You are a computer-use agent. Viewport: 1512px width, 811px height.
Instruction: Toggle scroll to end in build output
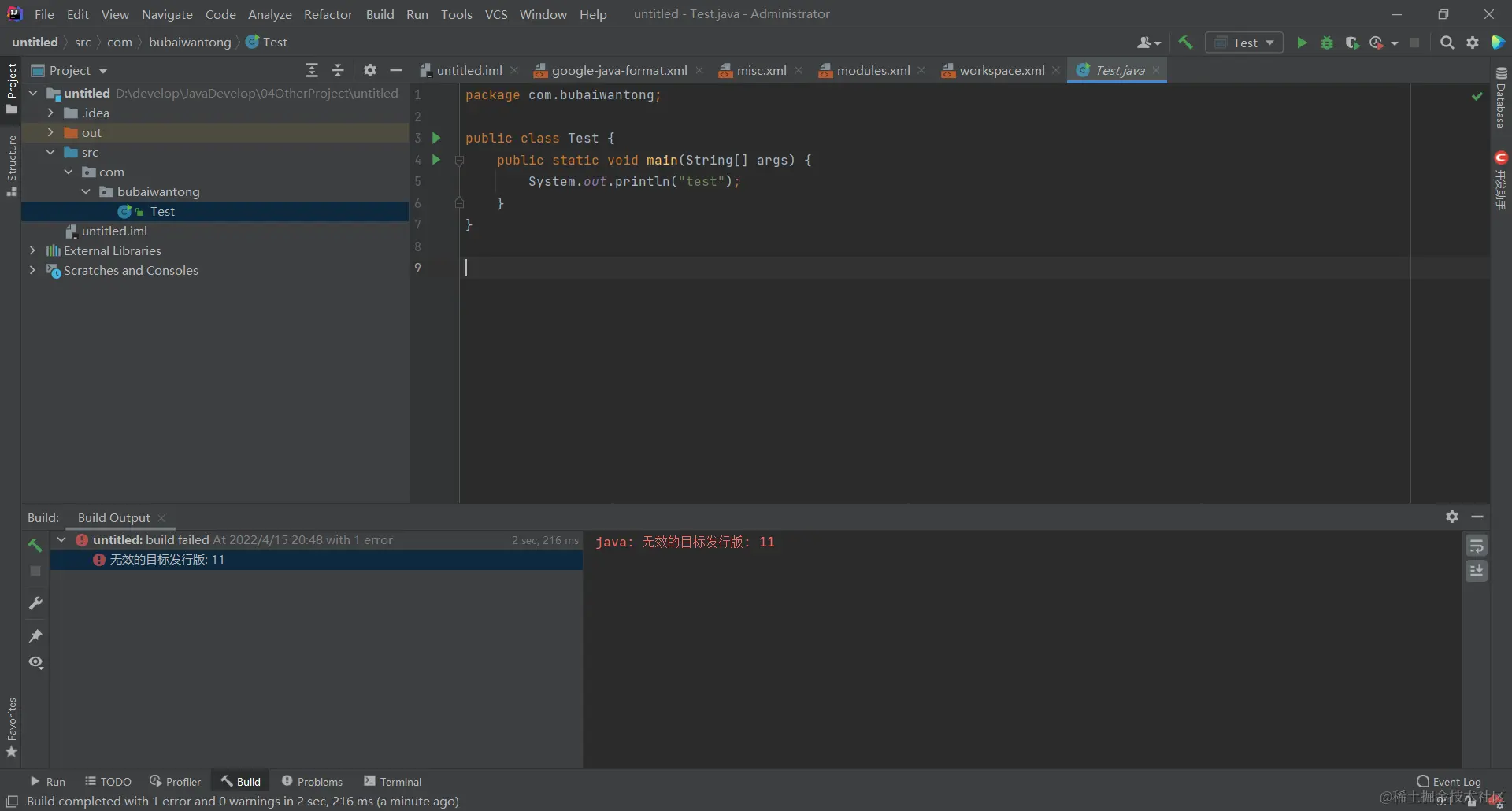[1477, 571]
